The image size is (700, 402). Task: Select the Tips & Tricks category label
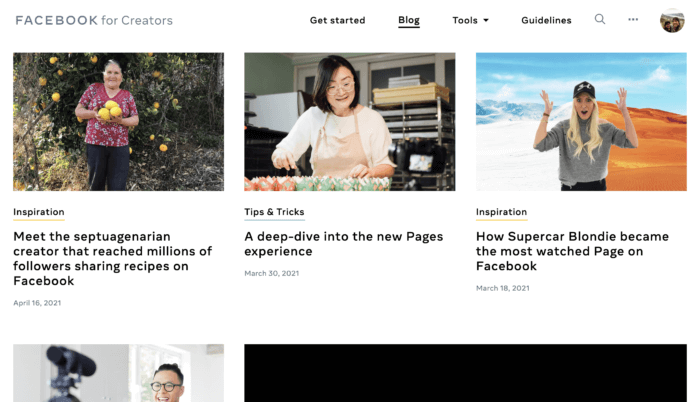274,212
